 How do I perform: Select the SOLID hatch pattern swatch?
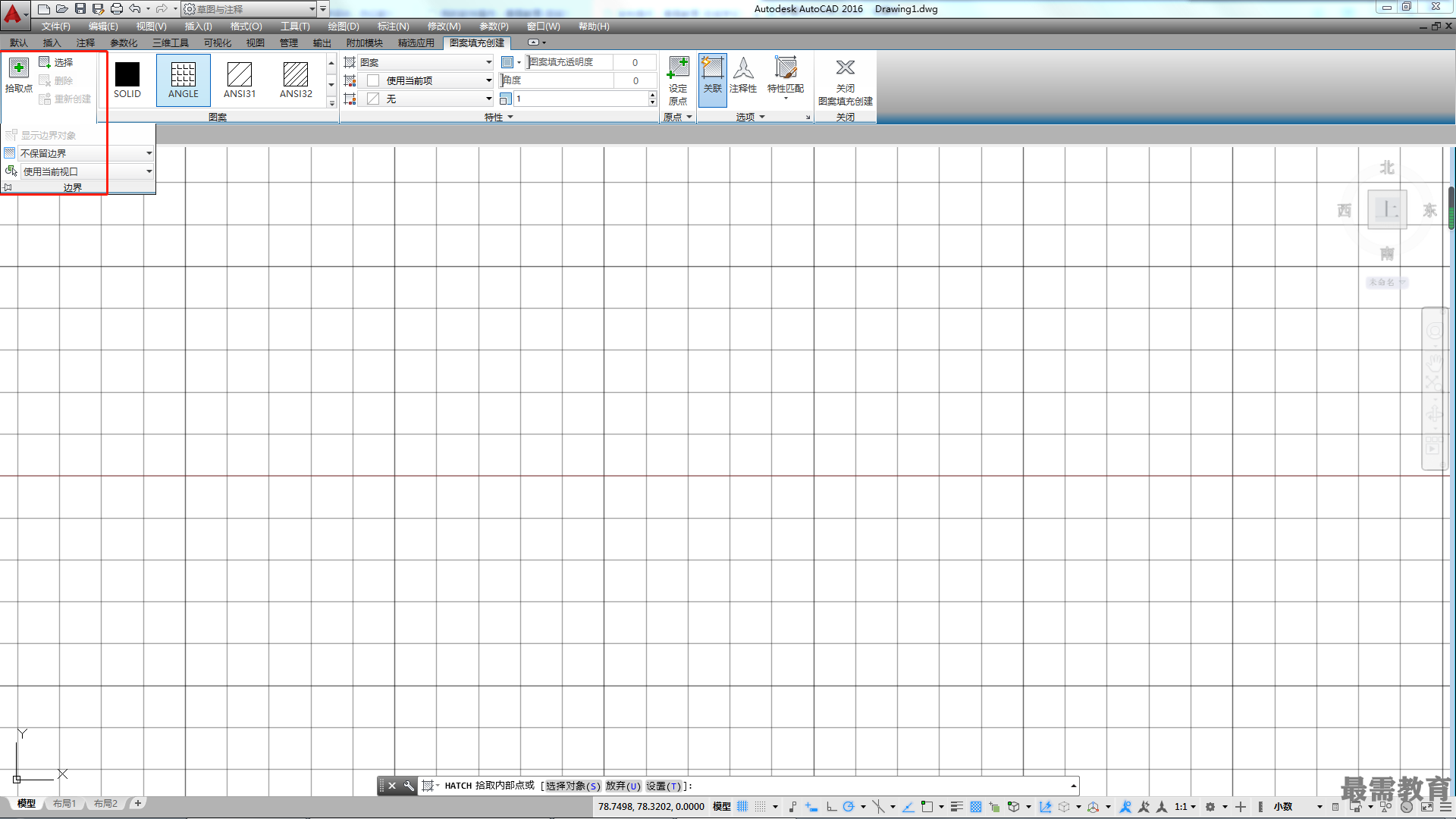[x=127, y=80]
